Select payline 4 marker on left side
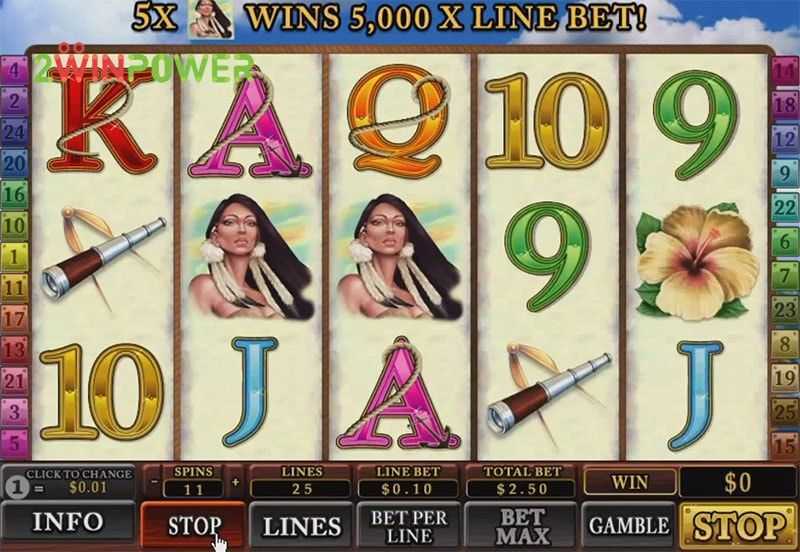 tap(14, 70)
